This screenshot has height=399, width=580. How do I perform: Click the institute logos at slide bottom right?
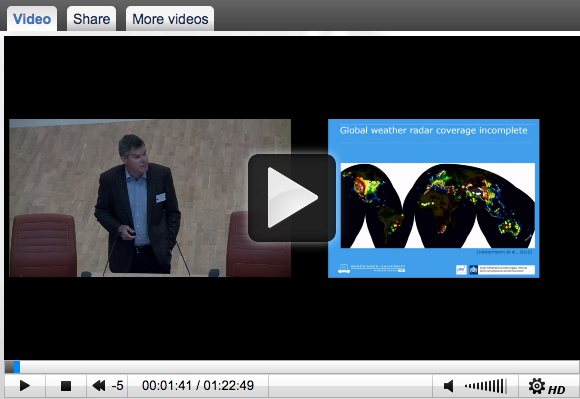tap(495, 270)
